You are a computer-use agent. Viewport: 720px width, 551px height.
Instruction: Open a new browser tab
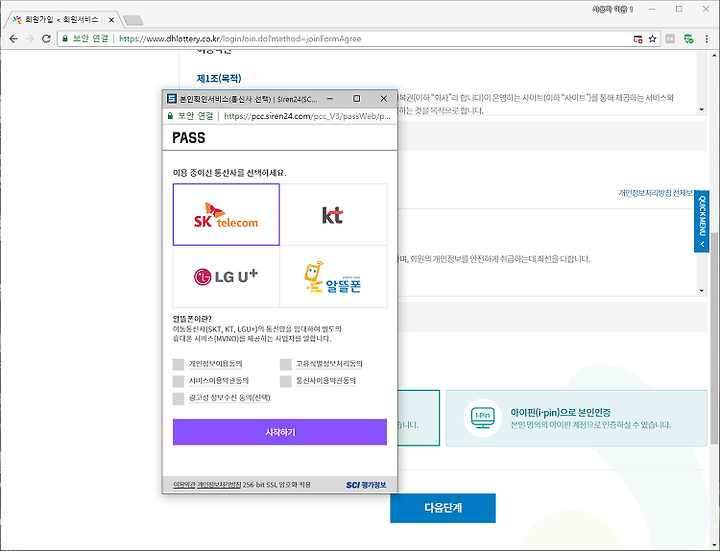(133, 20)
